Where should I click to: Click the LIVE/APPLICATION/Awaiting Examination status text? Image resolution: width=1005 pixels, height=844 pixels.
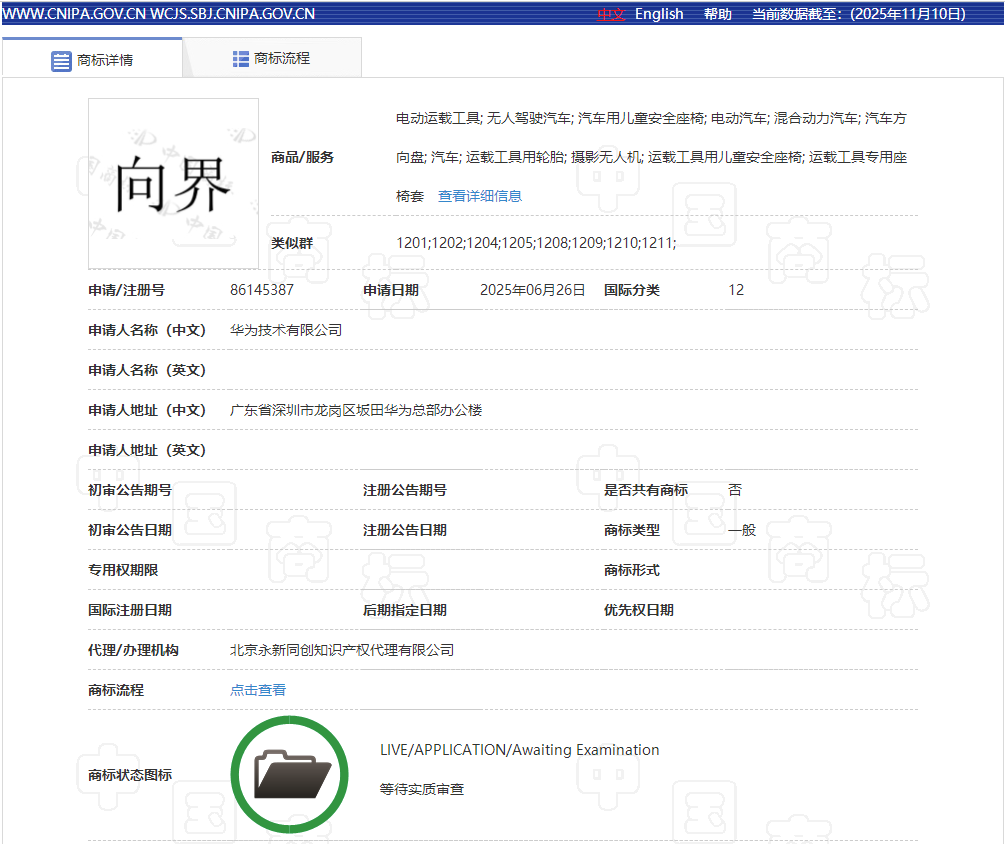pos(519,750)
